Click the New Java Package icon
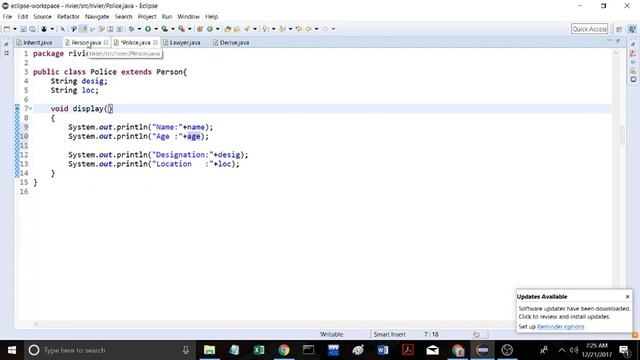 (200, 29)
